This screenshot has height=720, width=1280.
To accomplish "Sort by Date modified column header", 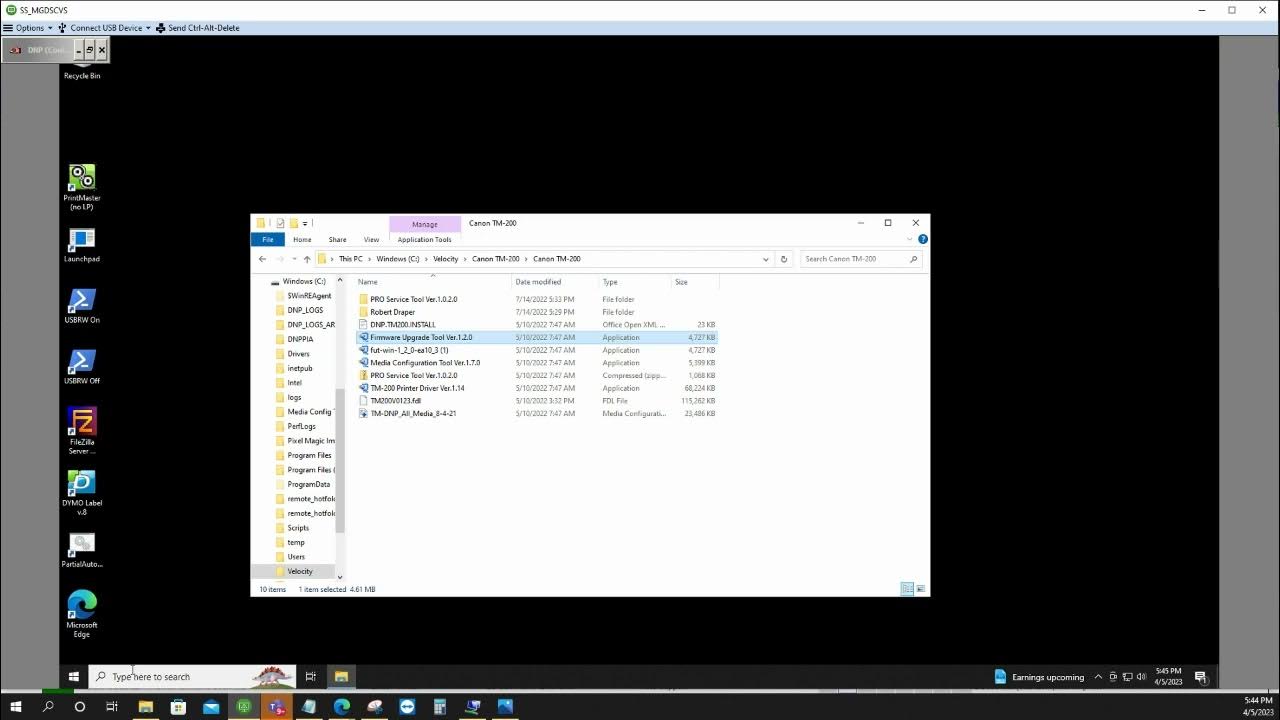I will click(x=538, y=282).
